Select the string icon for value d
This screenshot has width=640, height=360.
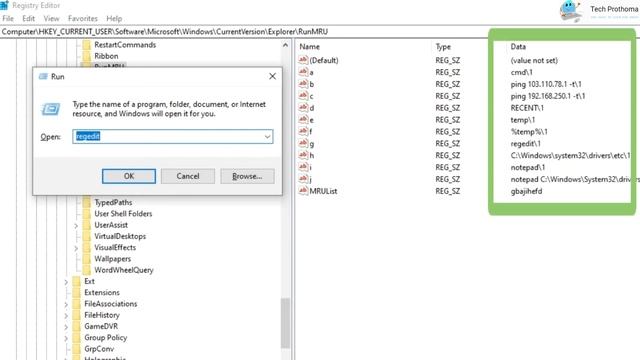click(x=303, y=107)
